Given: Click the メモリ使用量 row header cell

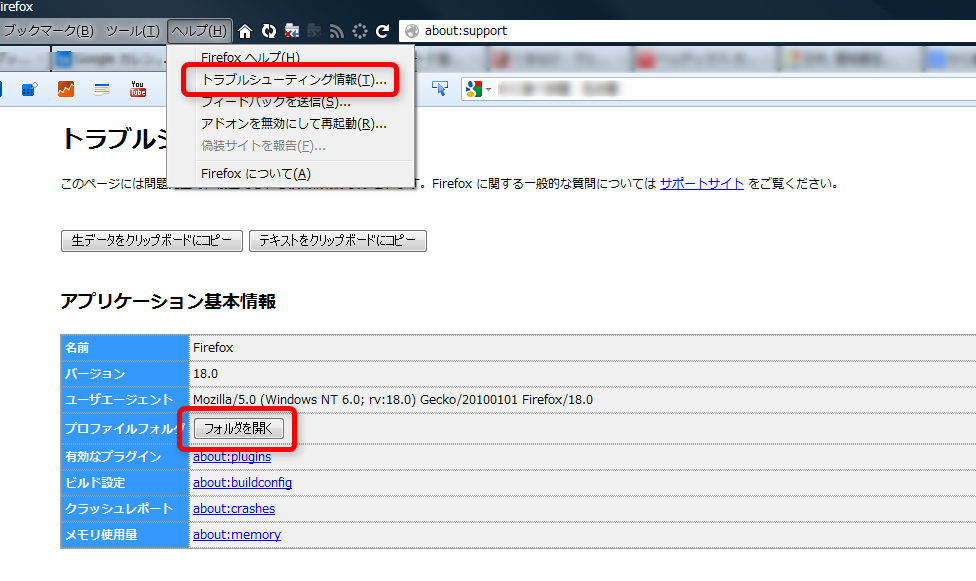Looking at the screenshot, I should pyautogui.click(x=124, y=534).
